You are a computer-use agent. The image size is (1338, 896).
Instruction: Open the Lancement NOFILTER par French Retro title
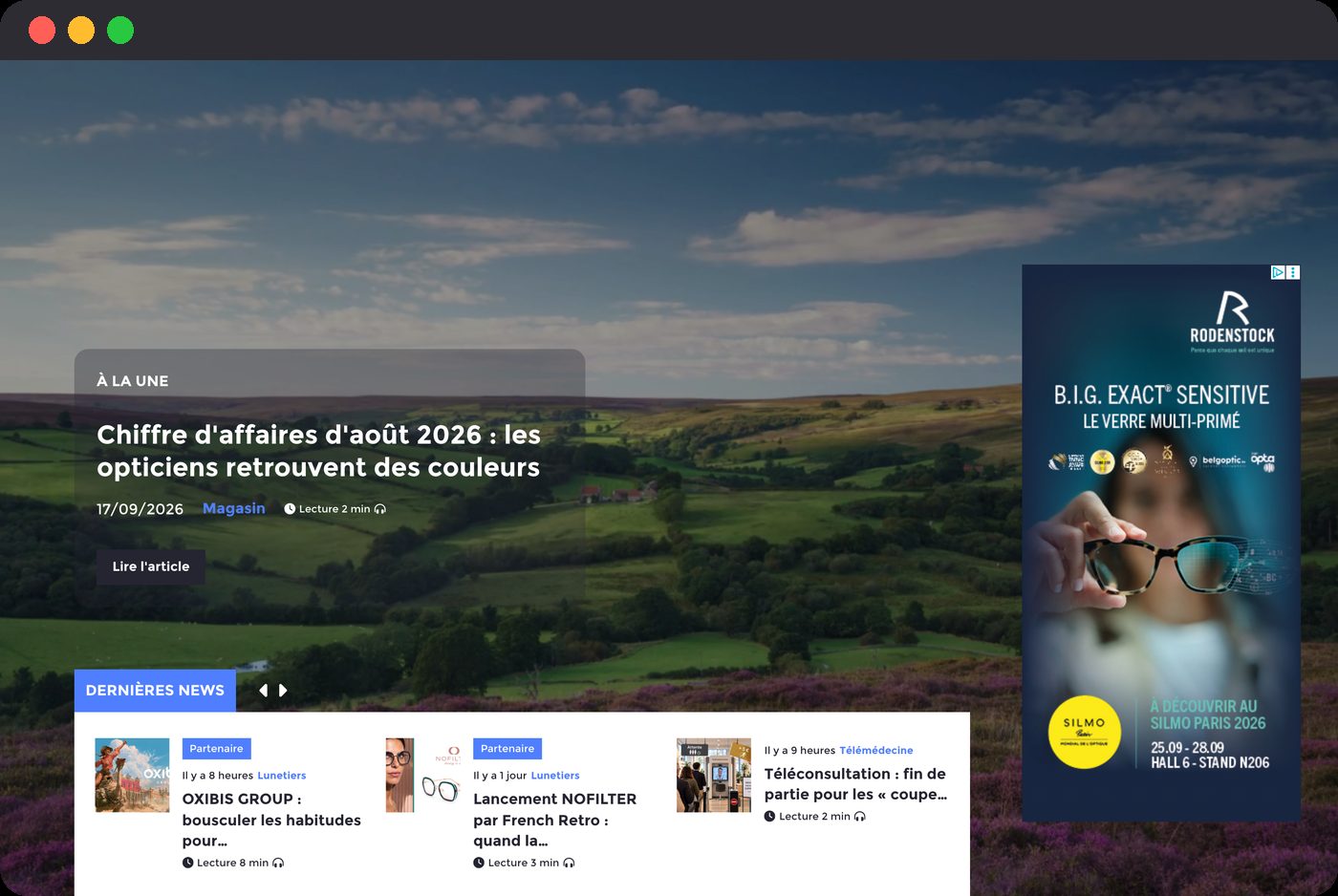pyautogui.click(x=555, y=820)
